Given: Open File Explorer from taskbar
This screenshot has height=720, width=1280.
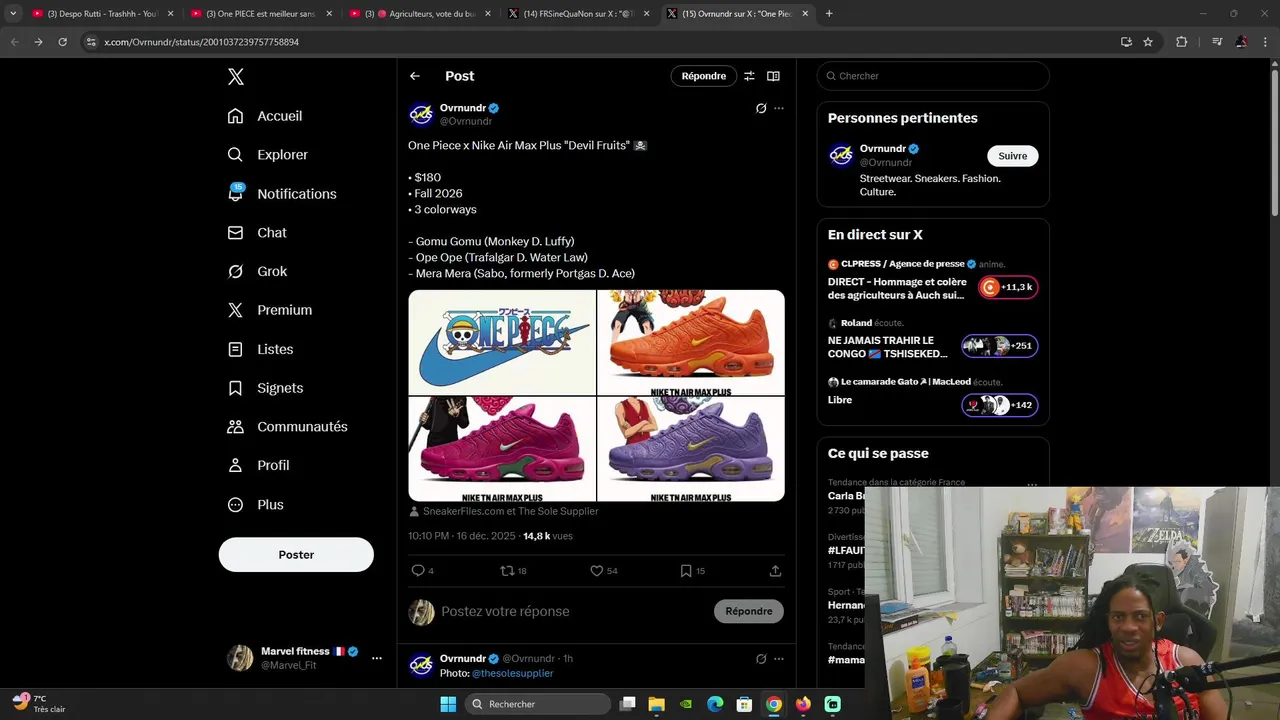Looking at the screenshot, I should point(657,704).
